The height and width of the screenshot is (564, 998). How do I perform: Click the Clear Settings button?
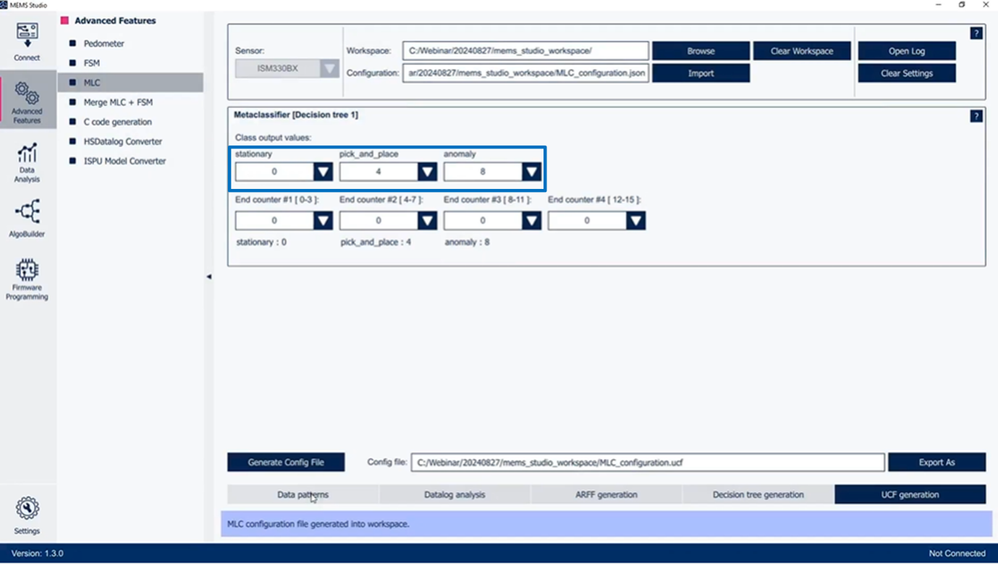tap(907, 73)
